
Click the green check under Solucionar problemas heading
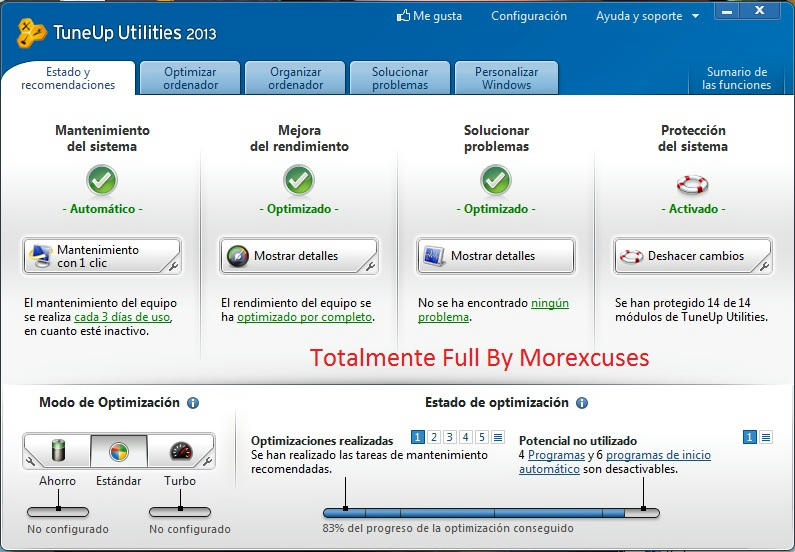[x=496, y=180]
